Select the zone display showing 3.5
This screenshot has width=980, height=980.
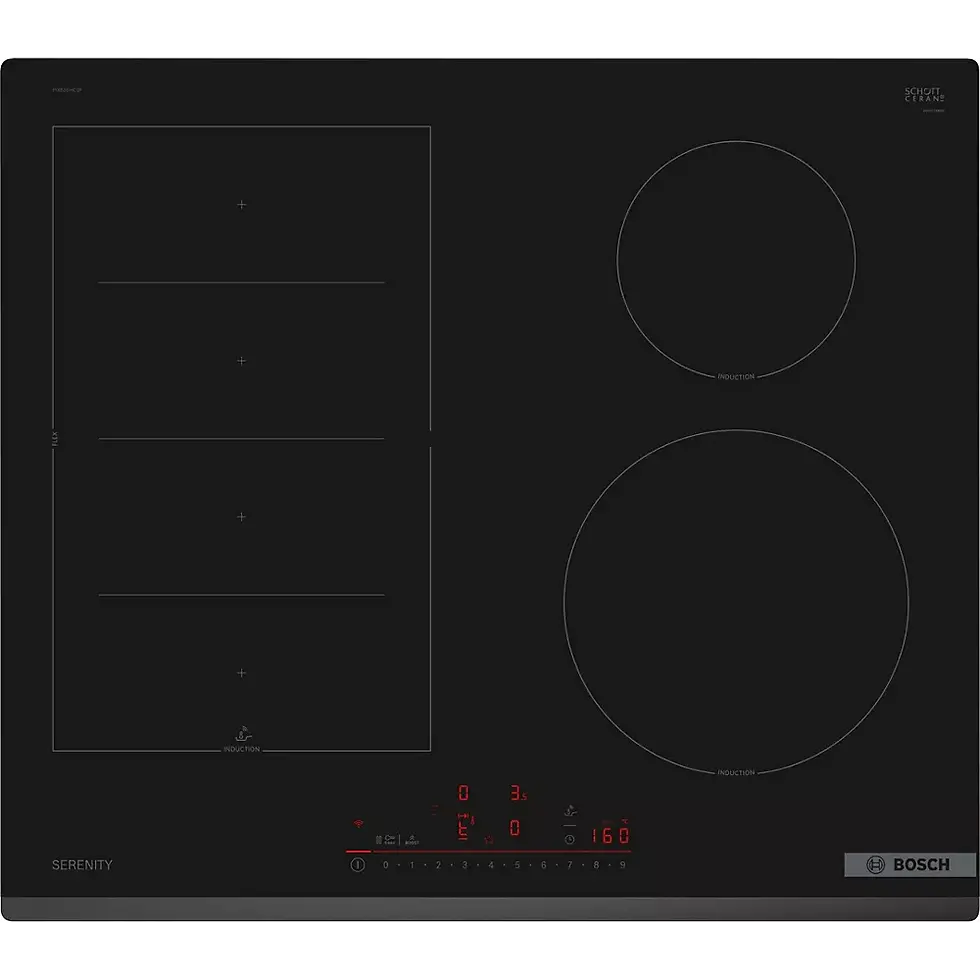click(519, 792)
